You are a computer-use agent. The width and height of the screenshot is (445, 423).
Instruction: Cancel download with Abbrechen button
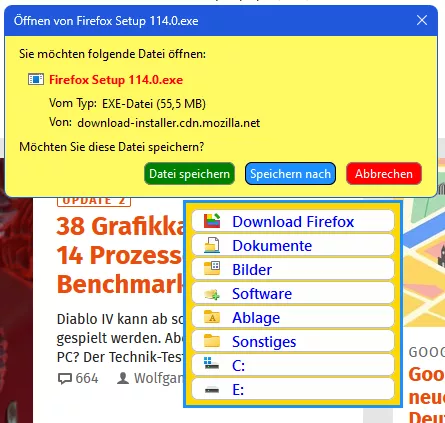point(384,174)
